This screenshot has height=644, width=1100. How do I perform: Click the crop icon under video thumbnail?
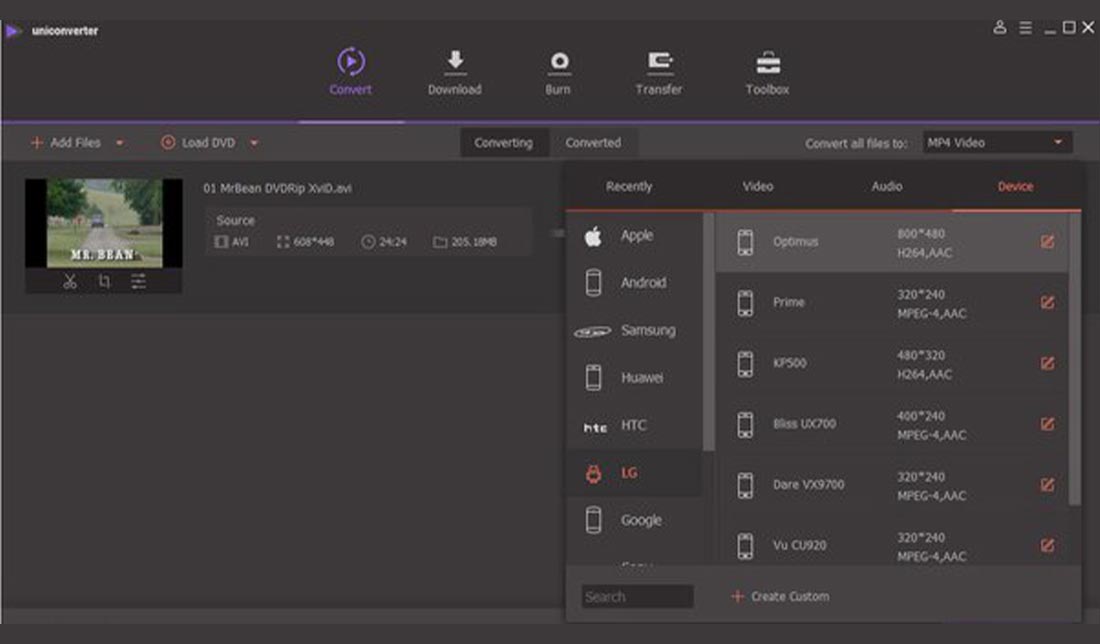[104, 282]
